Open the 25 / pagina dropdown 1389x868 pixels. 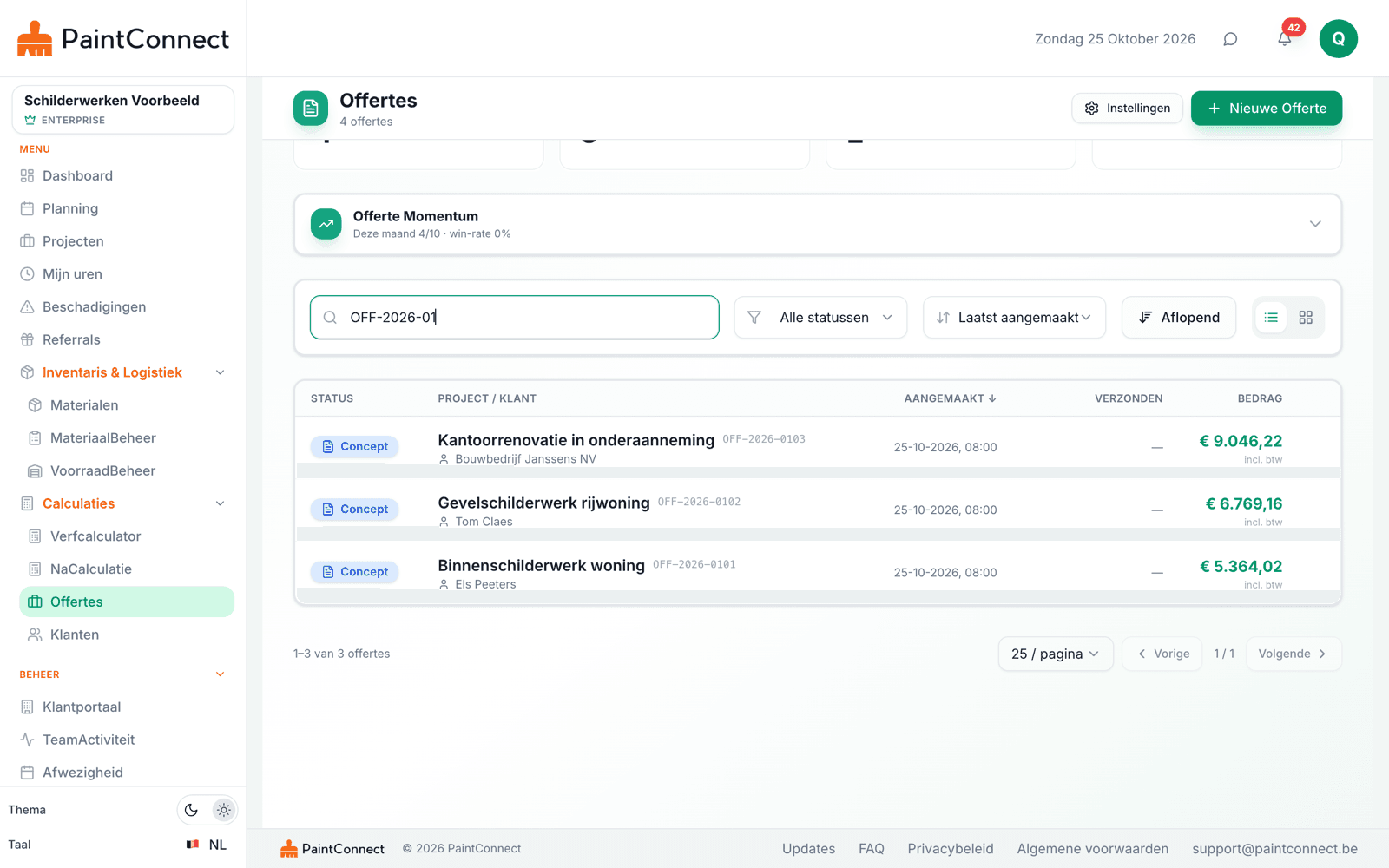(1056, 654)
